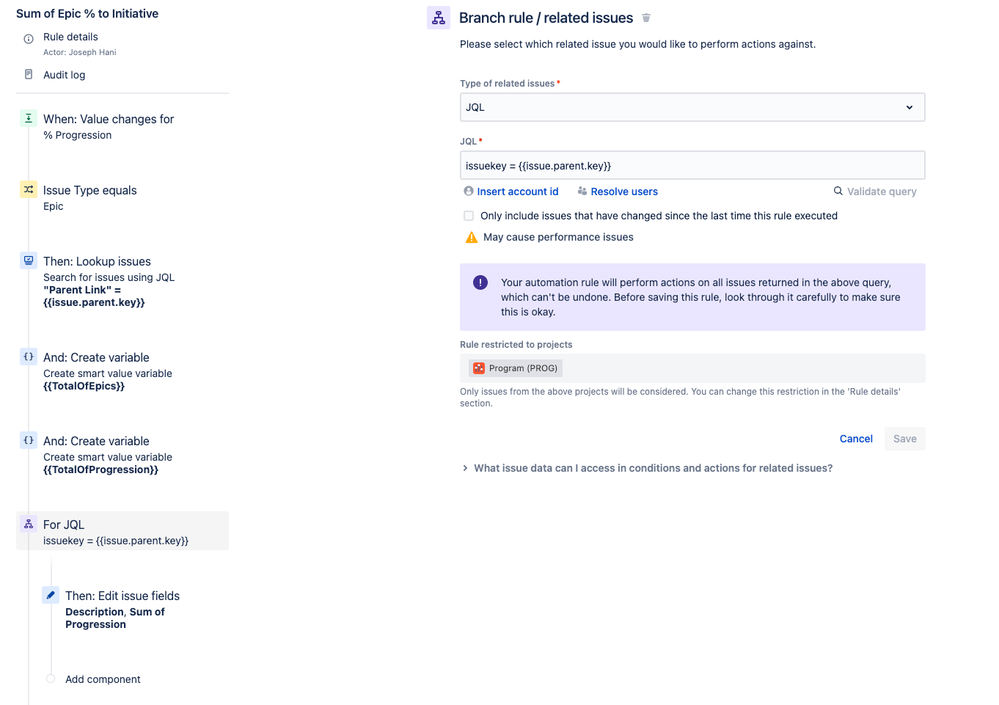This screenshot has height=705, width=999.
Task: Click the Audit log document icon
Action: (x=29, y=75)
